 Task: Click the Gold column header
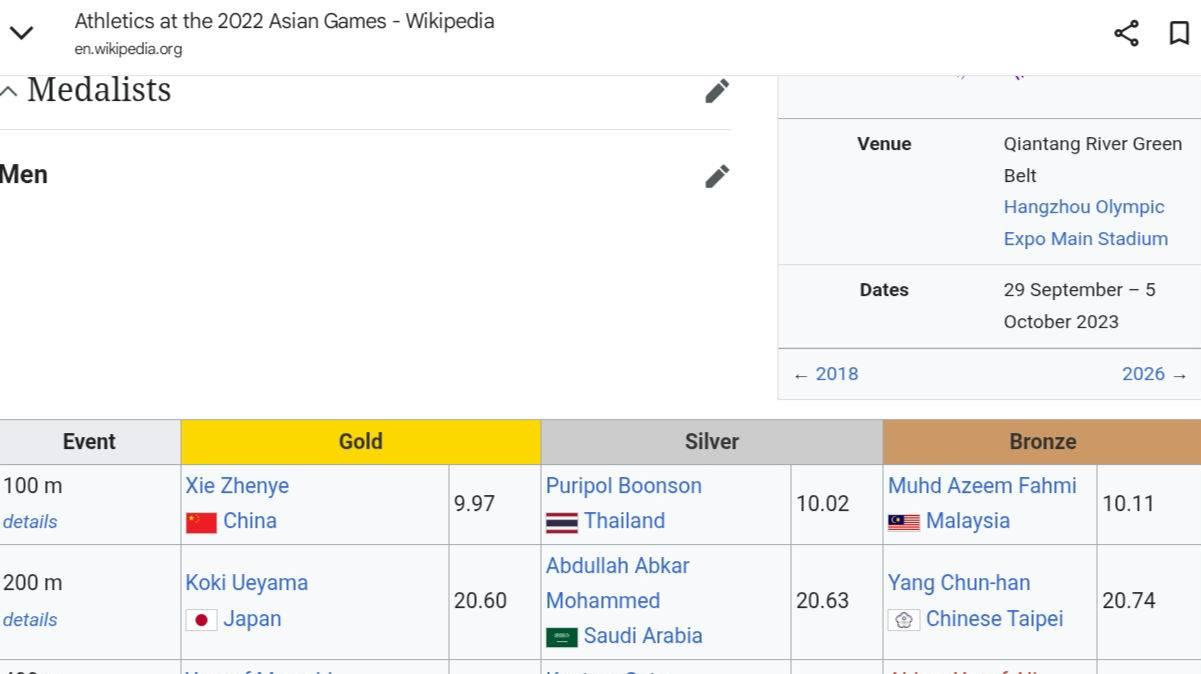360,442
